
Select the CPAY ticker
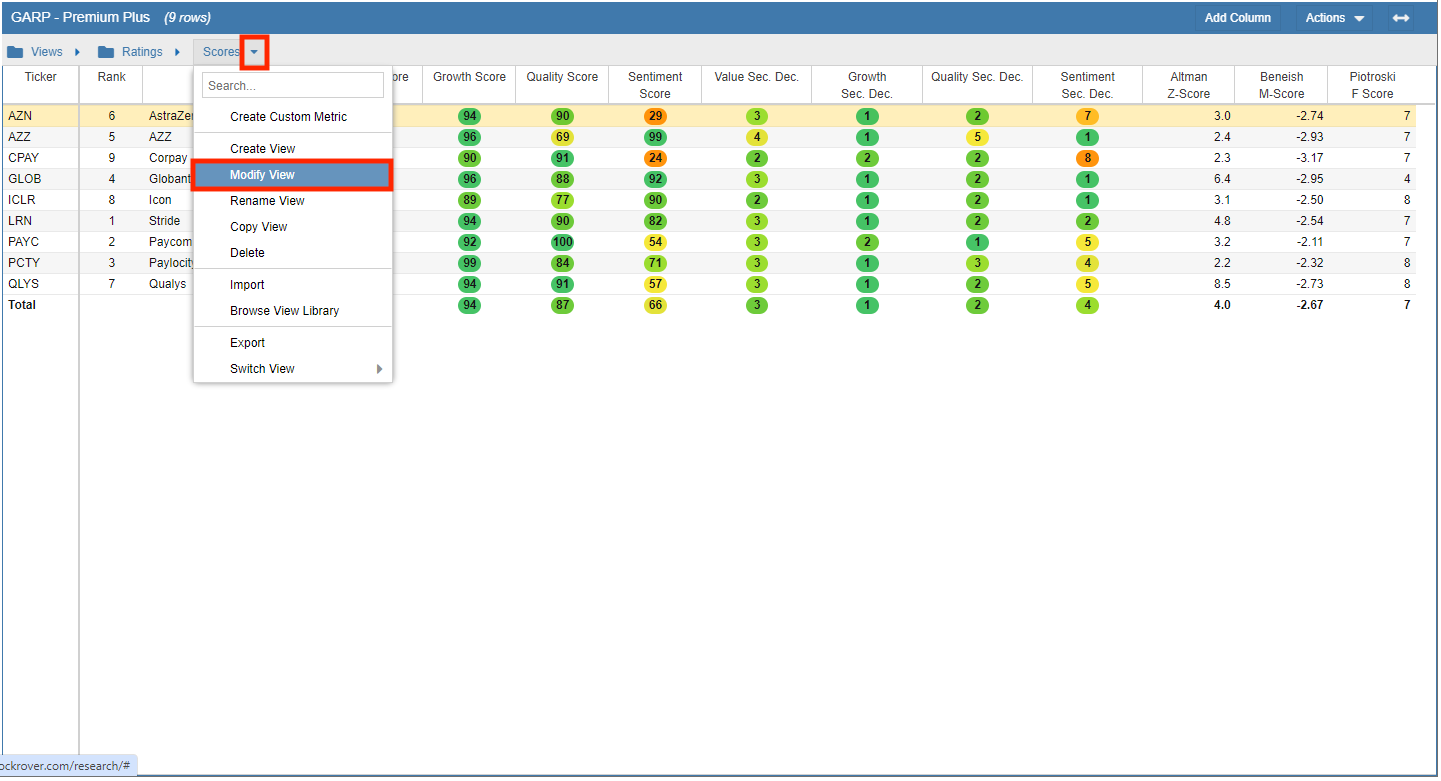click(24, 158)
